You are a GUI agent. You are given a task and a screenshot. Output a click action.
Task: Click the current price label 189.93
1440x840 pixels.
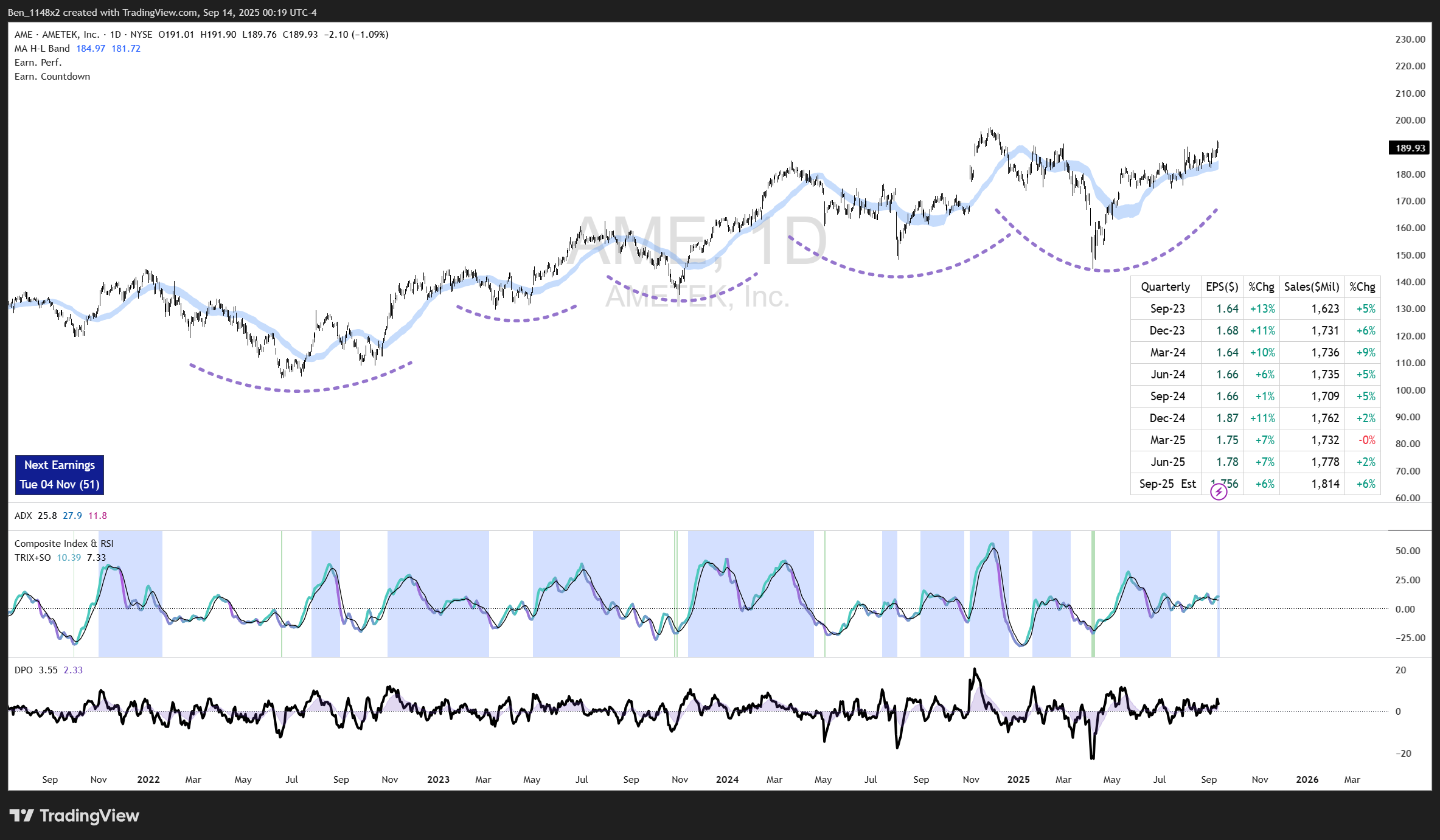point(1410,148)
